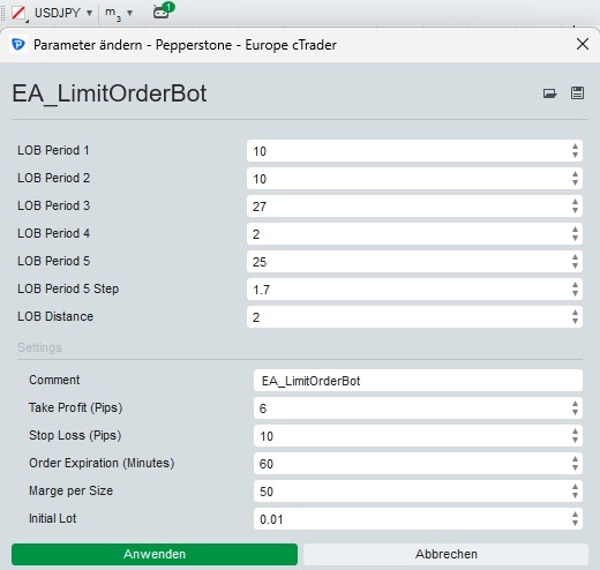Click the 'Order Expiration (Minutes)' label
Viewport: 600px width, 570px height.
point(102,463)
